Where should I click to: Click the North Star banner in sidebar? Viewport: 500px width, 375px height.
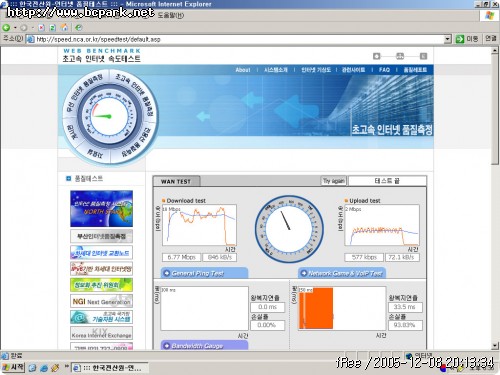pyautogui.click(x=101, y=209)
